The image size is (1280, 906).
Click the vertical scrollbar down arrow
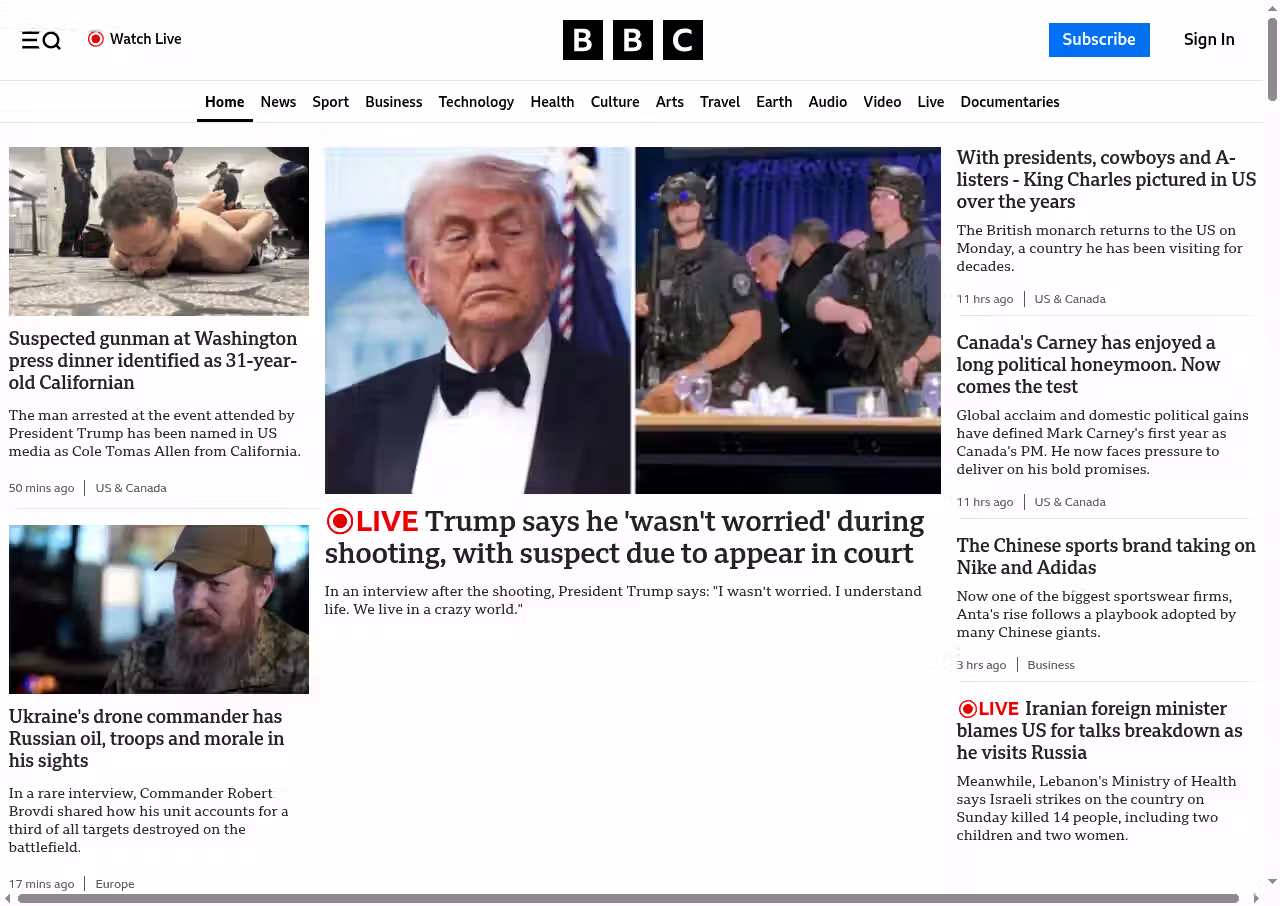tap(1272, 881)
